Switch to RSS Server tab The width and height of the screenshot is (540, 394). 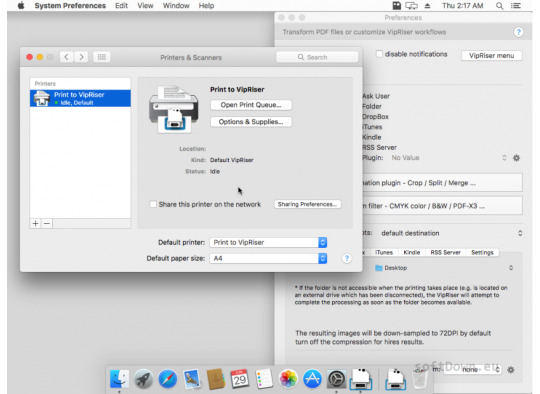pyautogui.click(x=445, y=252)
